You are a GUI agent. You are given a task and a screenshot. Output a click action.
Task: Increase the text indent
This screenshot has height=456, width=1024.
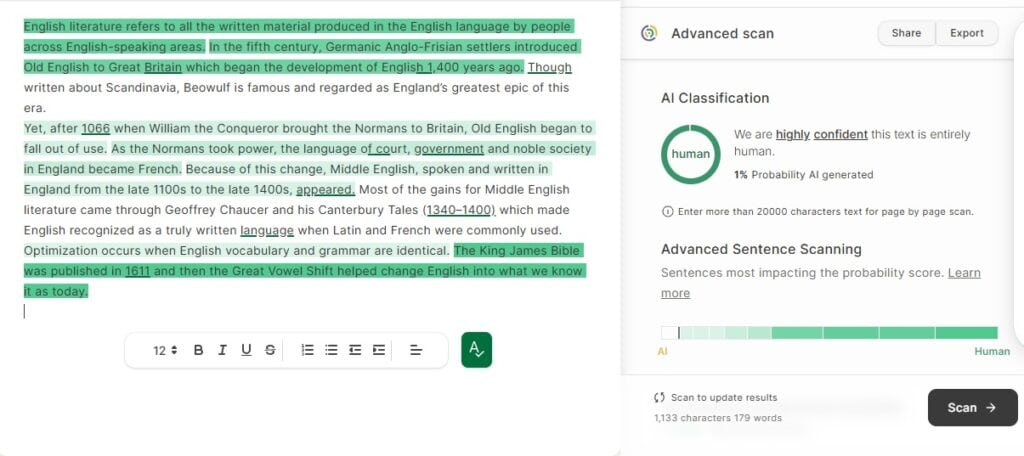click(x=379, y=350)
